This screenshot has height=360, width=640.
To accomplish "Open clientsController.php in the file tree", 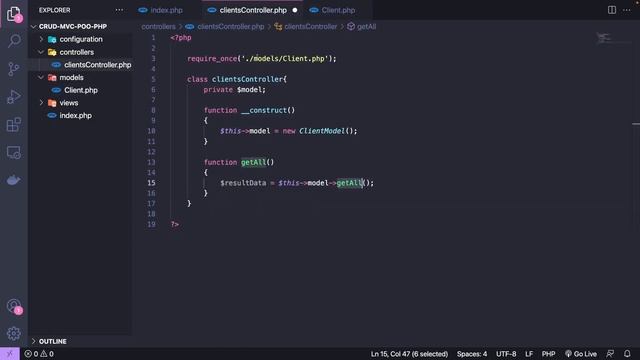I will (98, 65).
